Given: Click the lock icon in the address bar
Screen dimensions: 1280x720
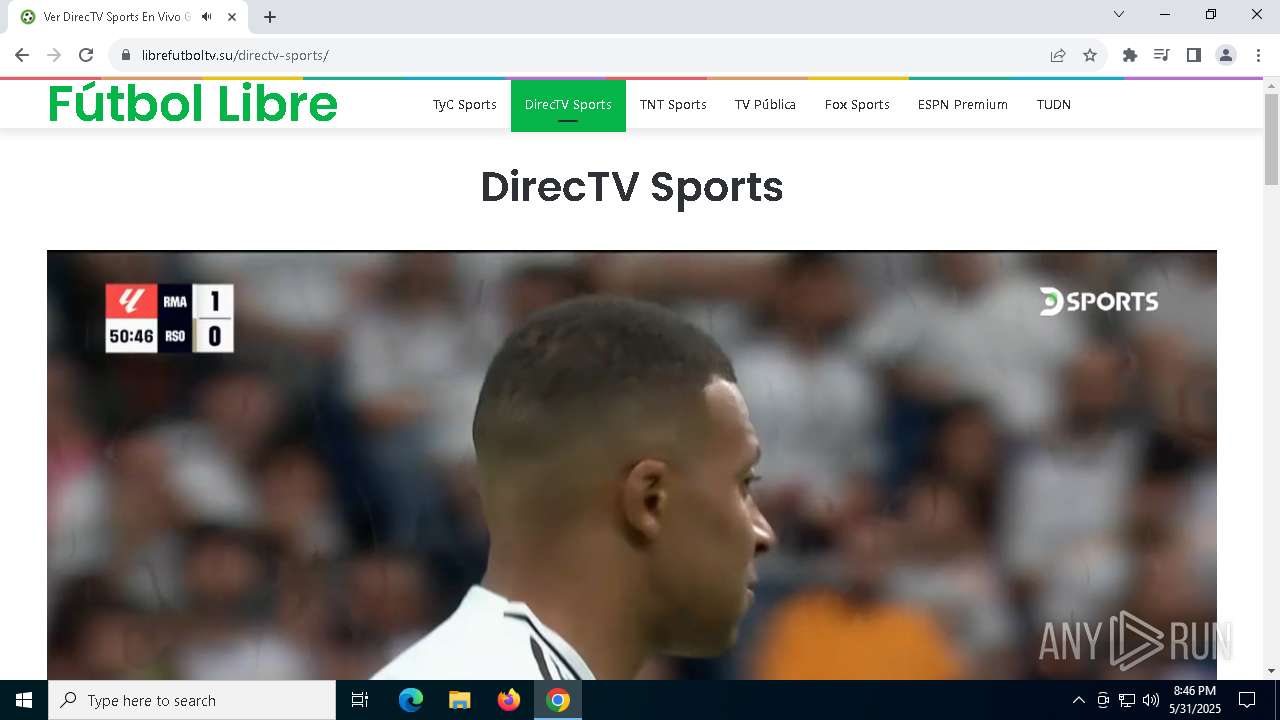Looking at the screenshot, I should 126,55.
